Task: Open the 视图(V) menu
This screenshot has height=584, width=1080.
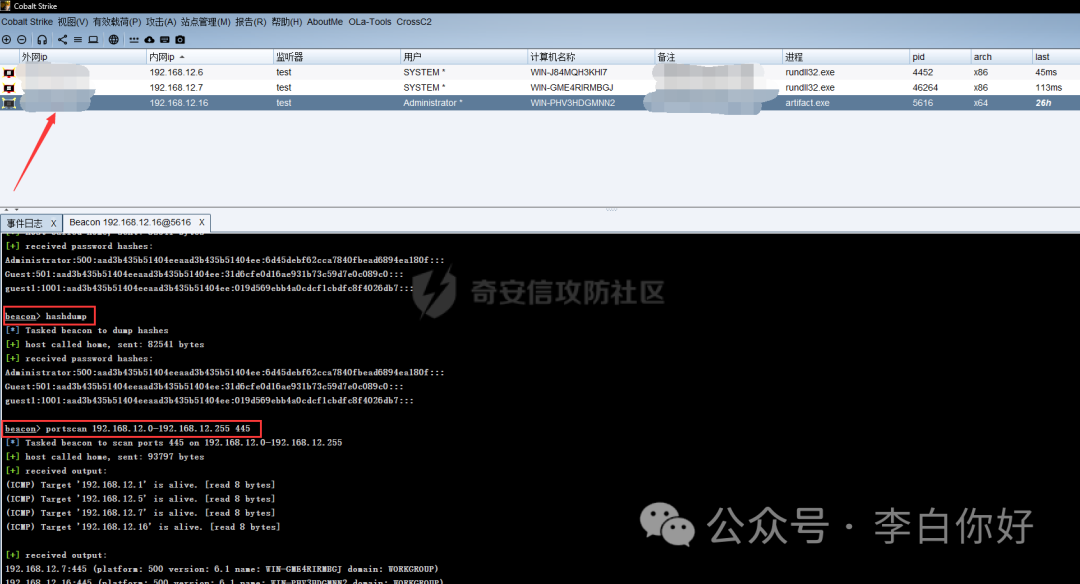Action: point(73,22)
